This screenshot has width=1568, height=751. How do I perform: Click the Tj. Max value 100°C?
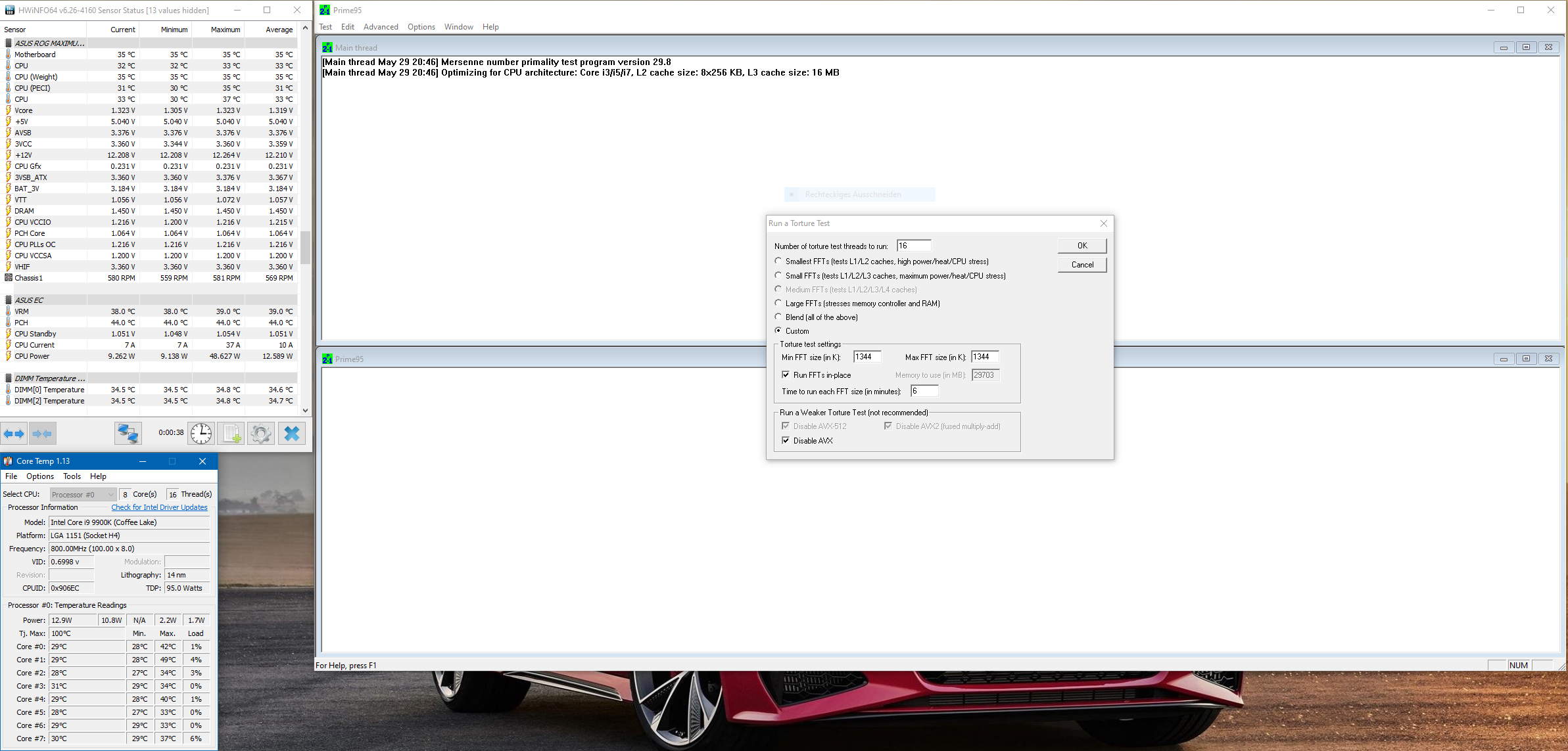[x=86, y=633]
